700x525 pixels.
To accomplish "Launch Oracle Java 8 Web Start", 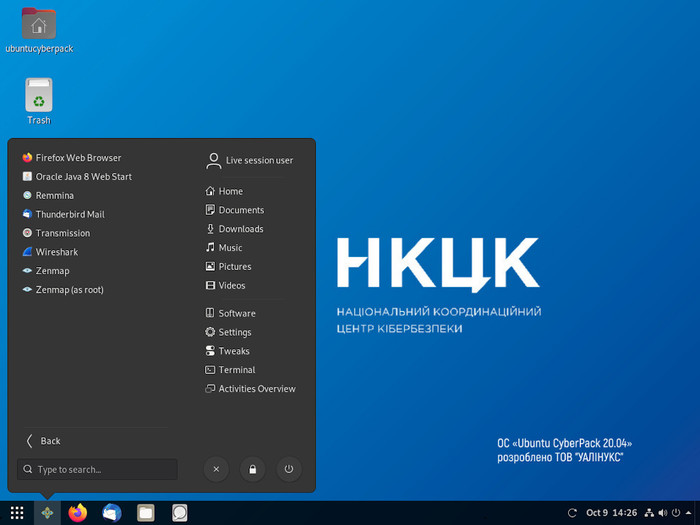I will click(x=83, y=177).
